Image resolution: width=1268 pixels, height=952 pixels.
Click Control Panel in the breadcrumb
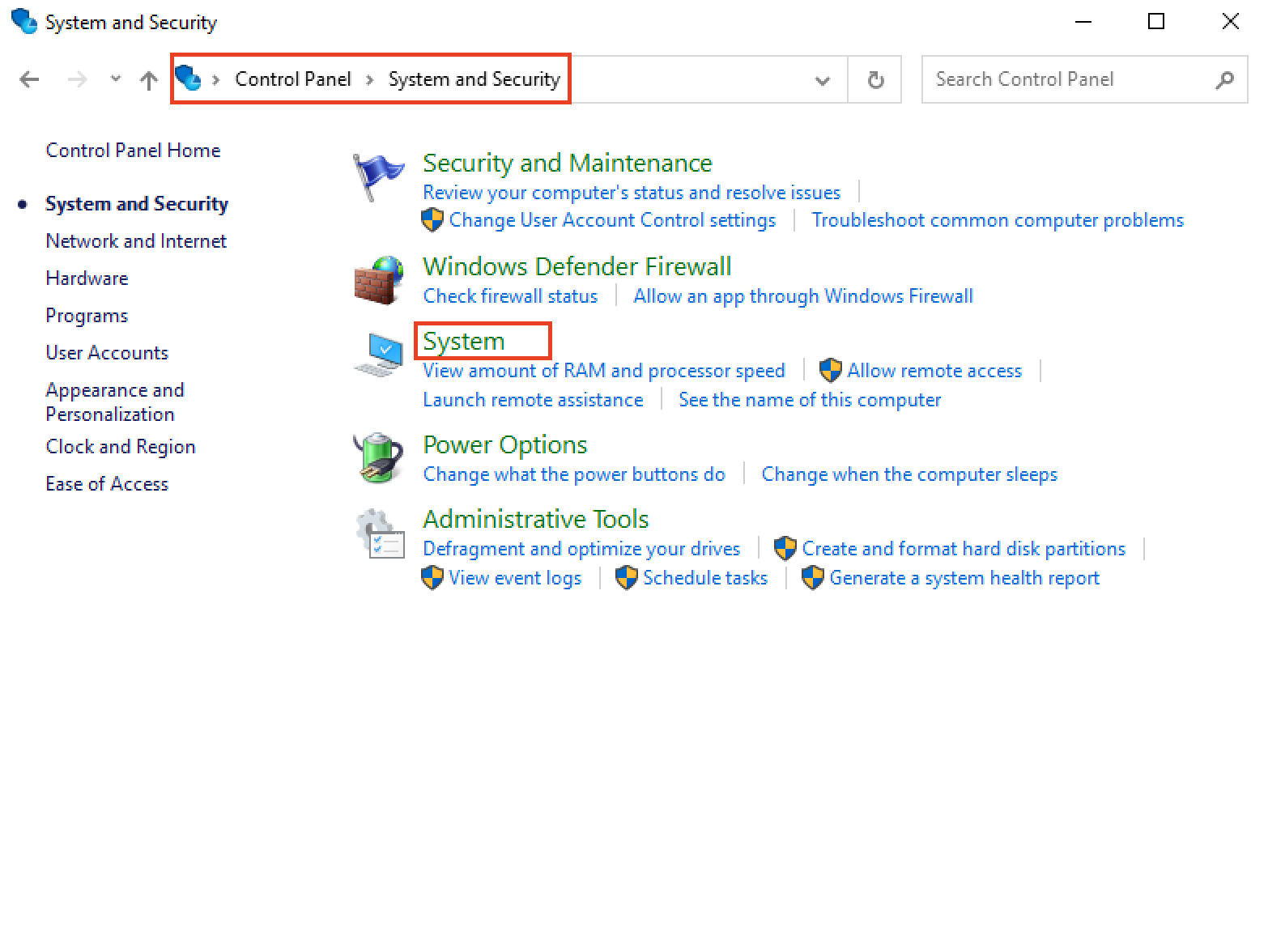(x=293, y=79)
